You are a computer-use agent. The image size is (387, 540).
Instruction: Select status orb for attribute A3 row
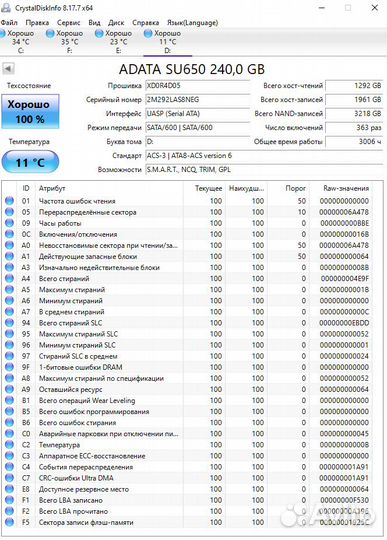[x=9, y=267]
